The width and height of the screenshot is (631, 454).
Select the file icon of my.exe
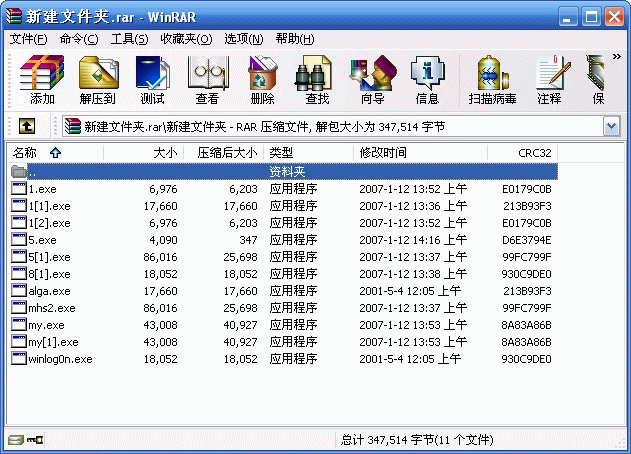(19, 324)
